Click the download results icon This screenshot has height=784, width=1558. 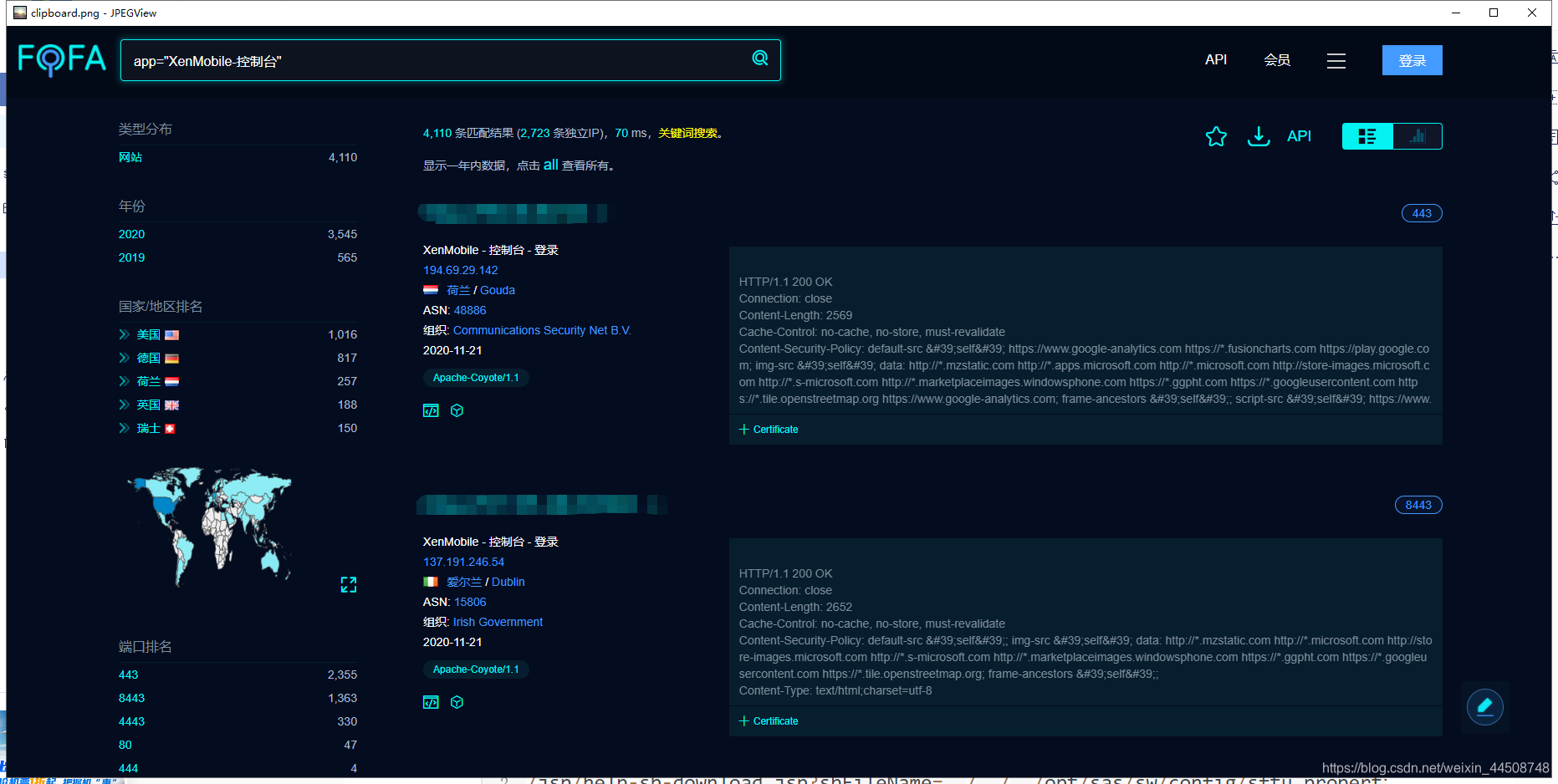click(x=1259, y=136)
